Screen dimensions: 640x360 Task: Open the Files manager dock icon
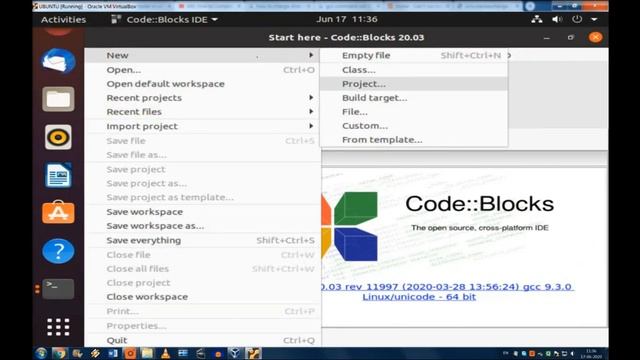point(58,99)
